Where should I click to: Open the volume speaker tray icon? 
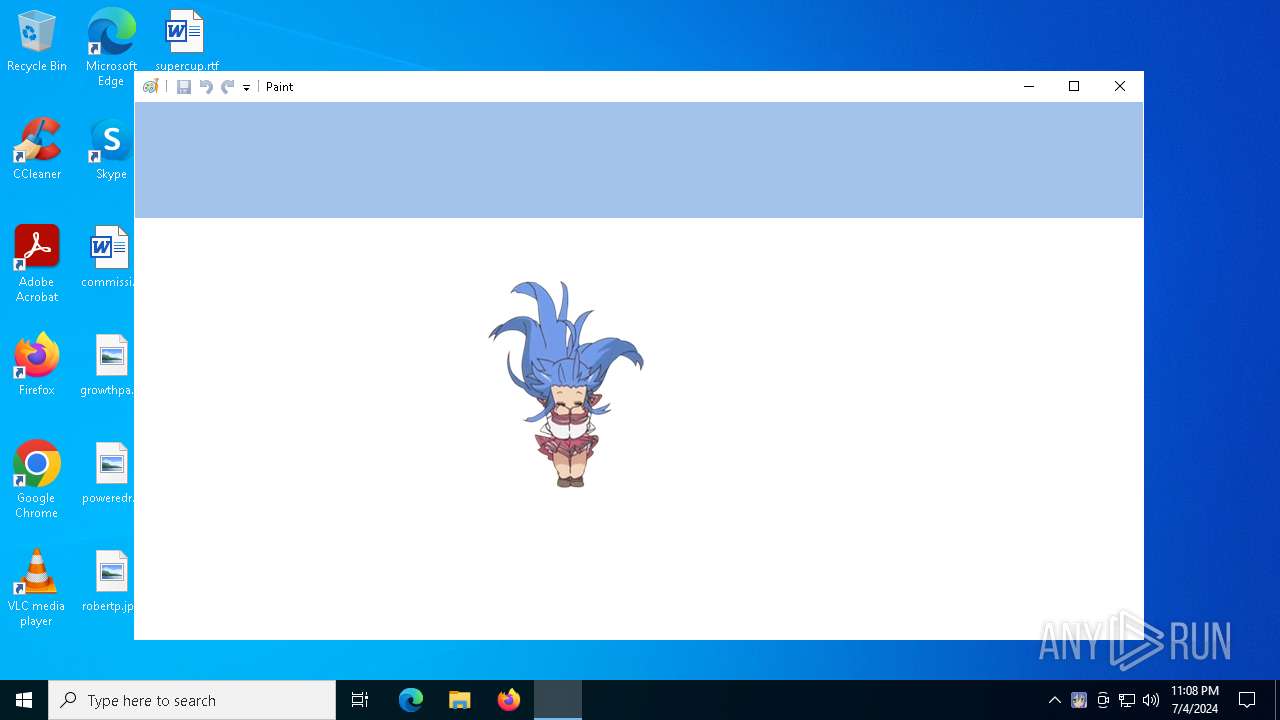1151,700
